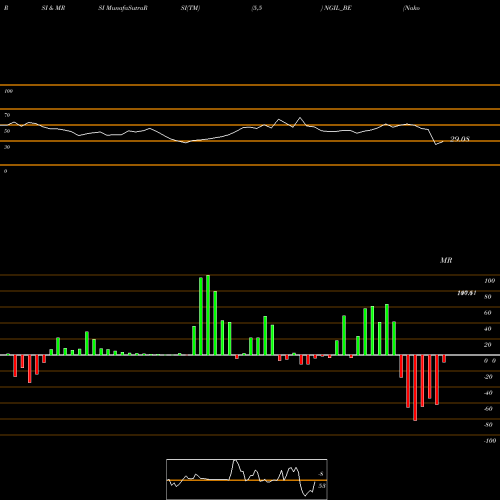The height and width of the screenshot is (500, 500).
Task: Click the MR axis label -100
Action: tap(490, 441)
